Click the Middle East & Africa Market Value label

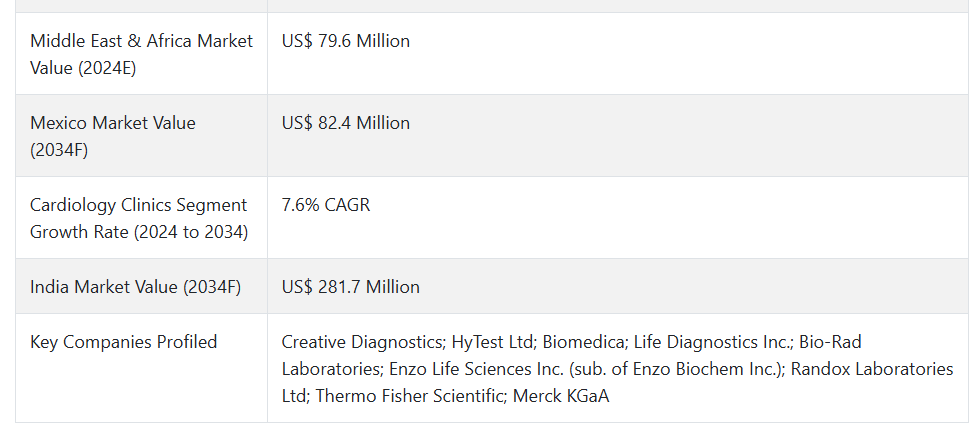point(142,54)
